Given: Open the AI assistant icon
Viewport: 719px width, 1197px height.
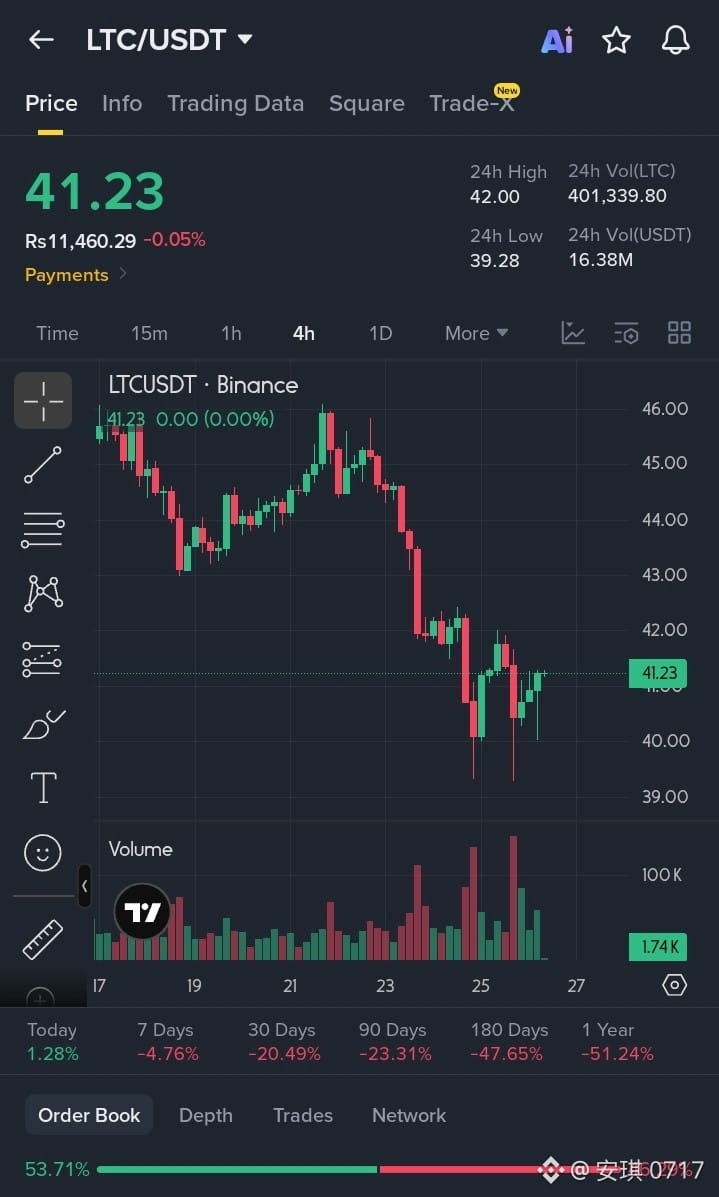Looking at the screenshot, I should click(x=557, y=40).
